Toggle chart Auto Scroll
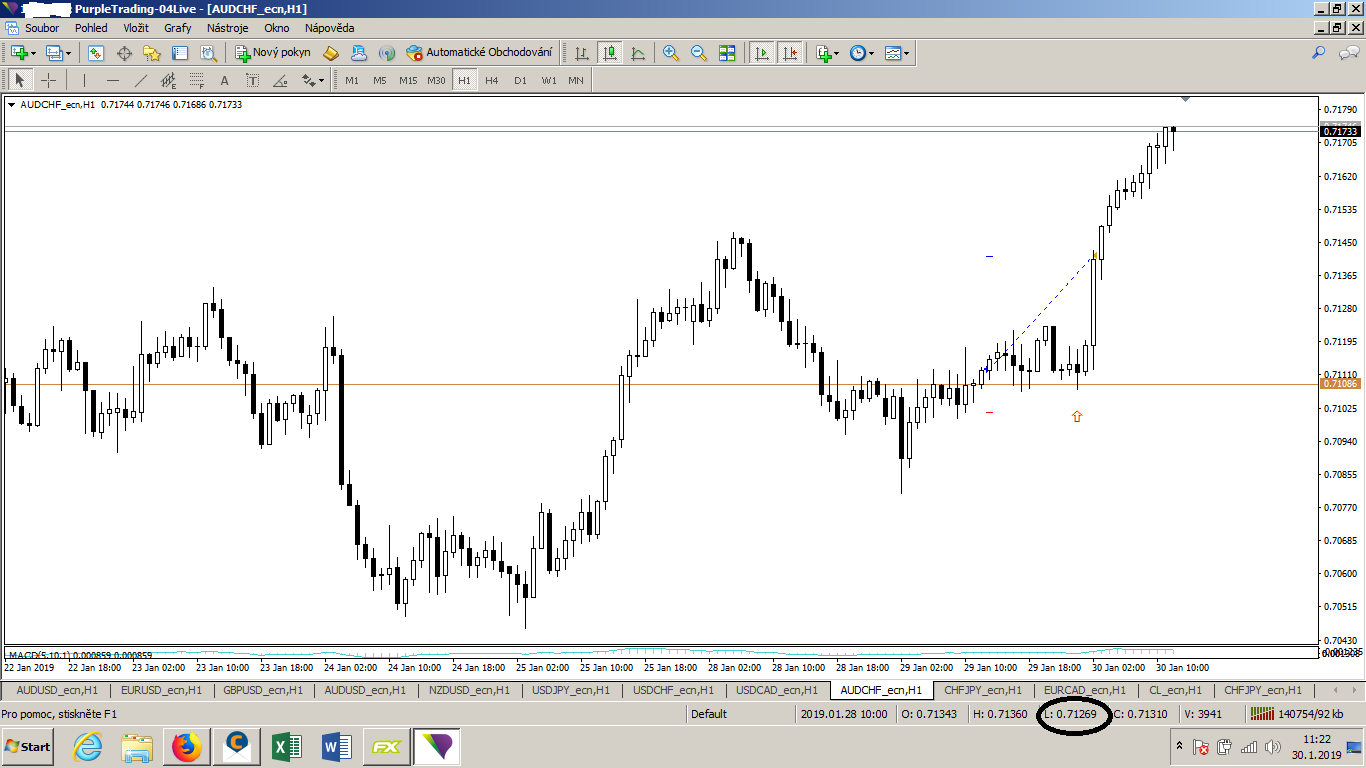The image size is (1366, 768). tap(762, 53)
